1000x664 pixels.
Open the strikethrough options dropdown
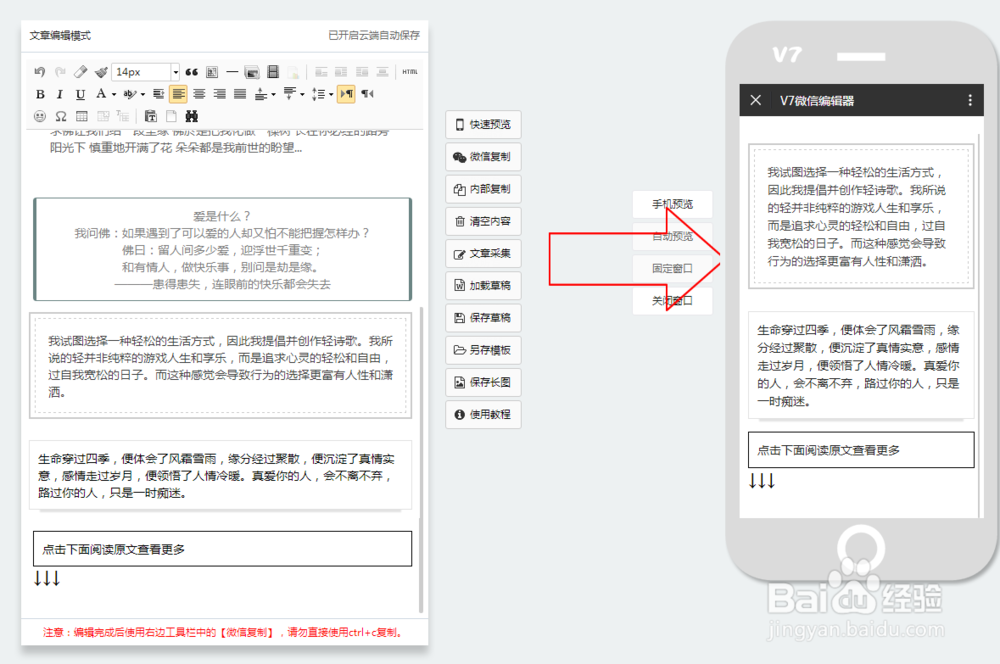(x=142, y=94)
